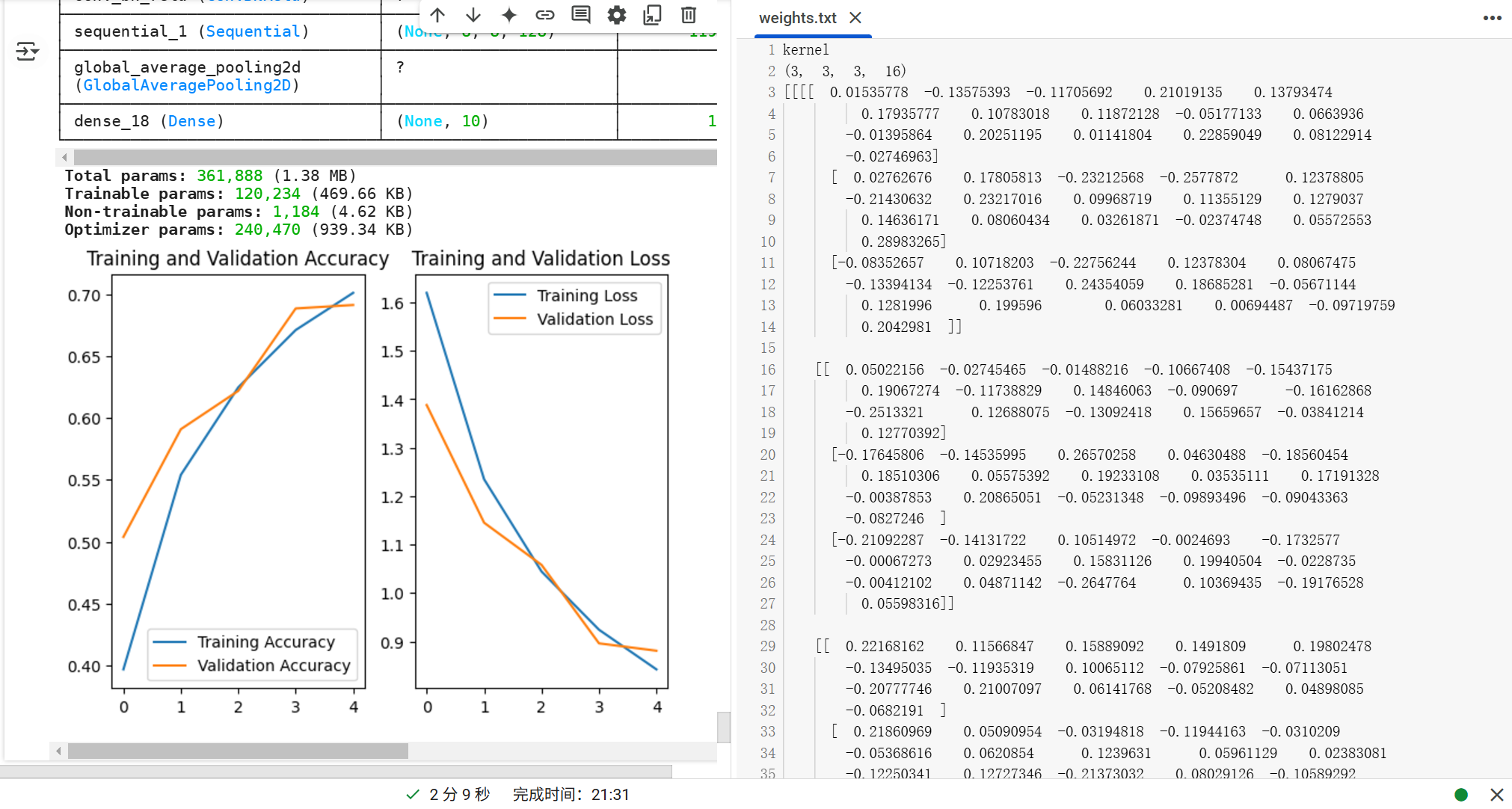The height and width of the screenshot is (809, 1512).
Task: Click the Sequential layer type link
Action: pyautogui.click(x=253, y=31)
